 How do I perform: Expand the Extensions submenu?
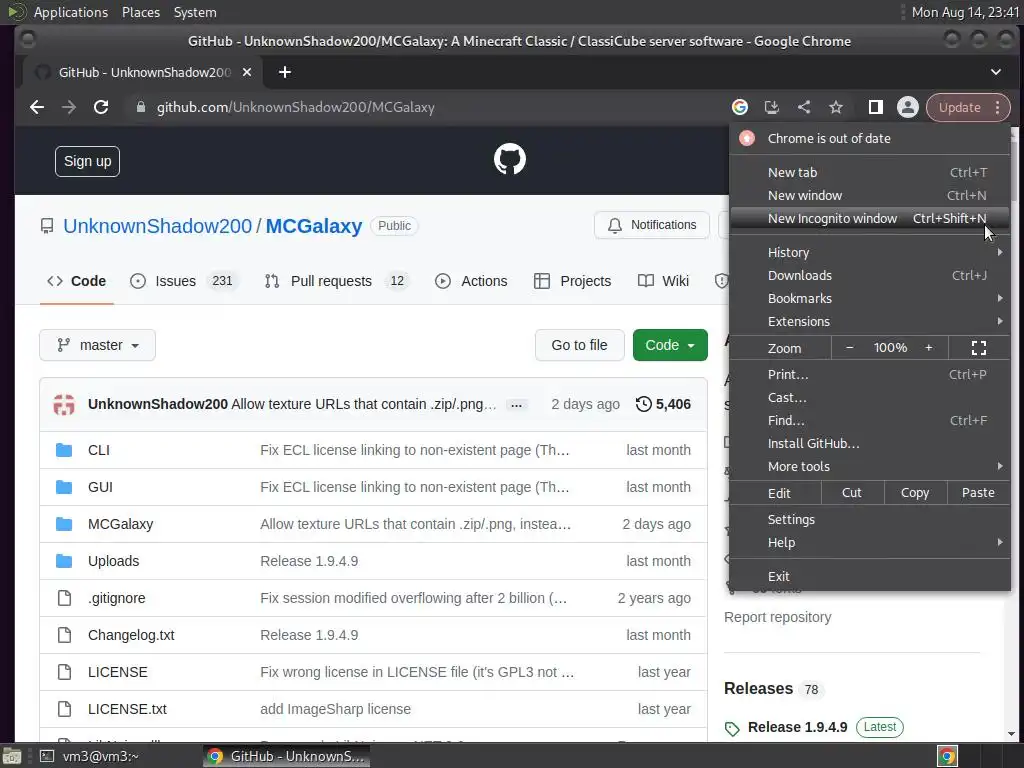(x=869, y=321)
